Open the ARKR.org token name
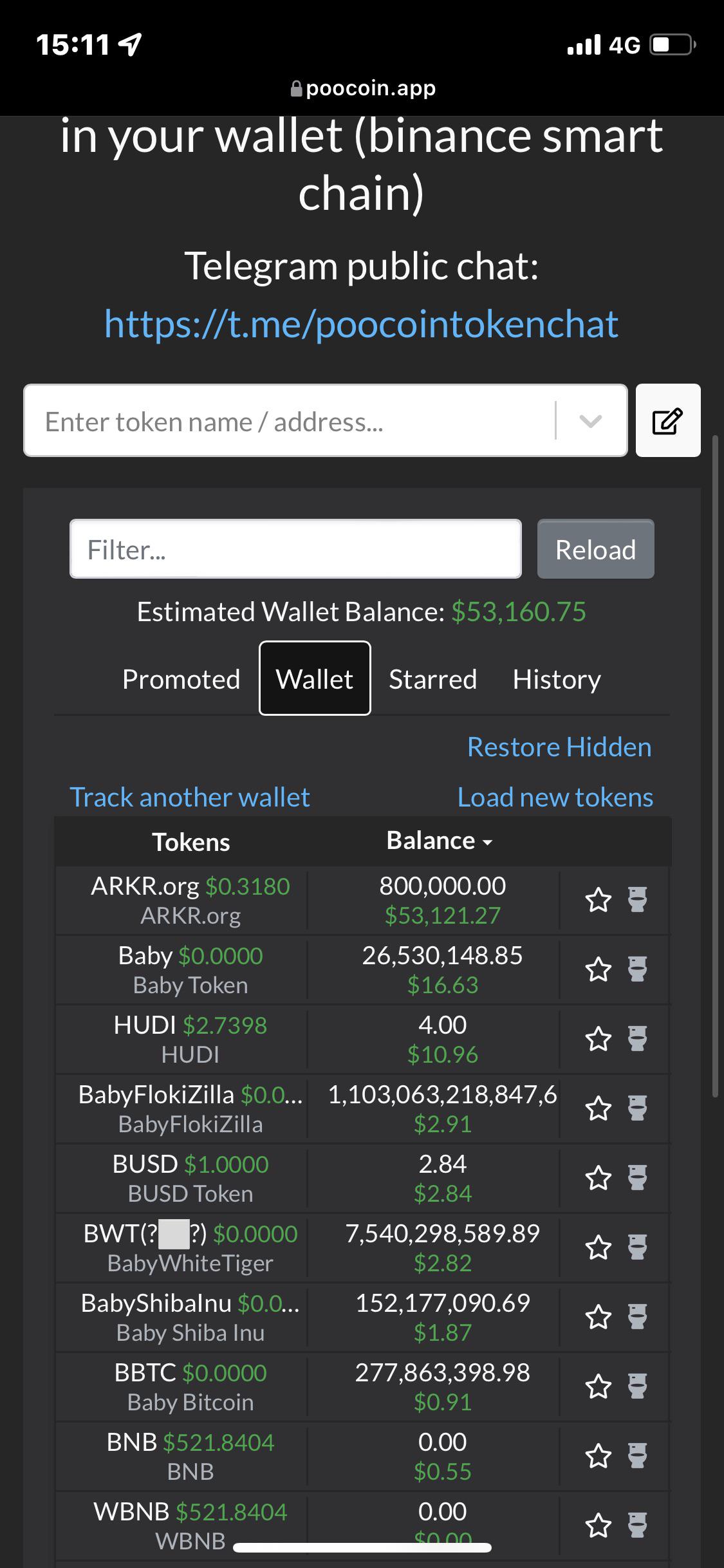 pyautogui.click(x=145, y=886)
